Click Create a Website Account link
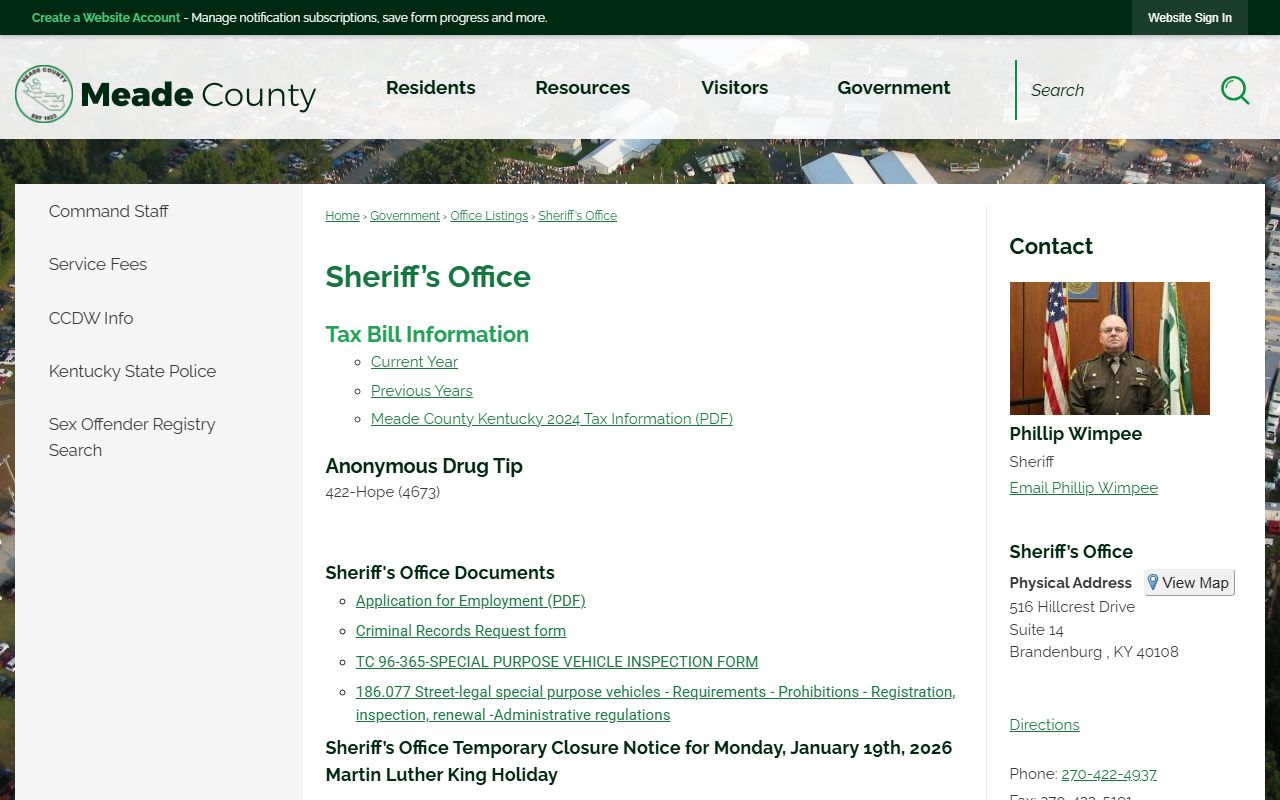 click(106, 18)
